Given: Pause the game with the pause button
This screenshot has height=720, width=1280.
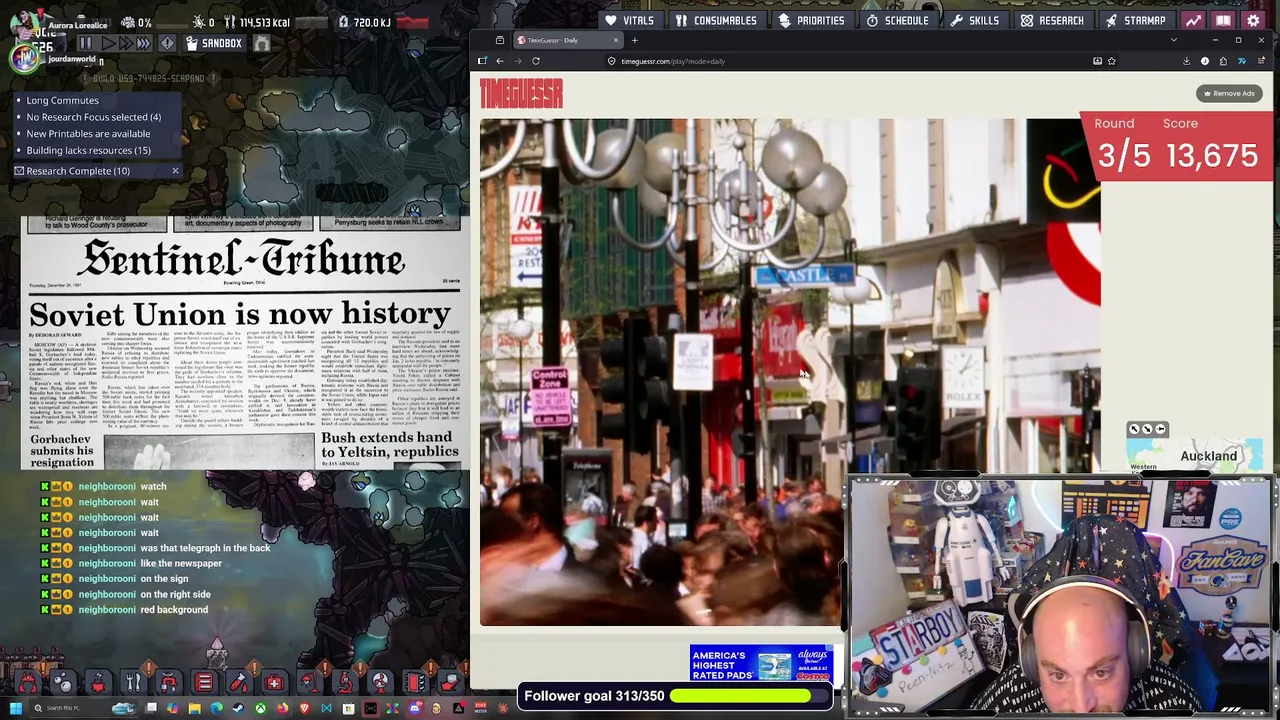Looking at the screenshot, I should click(x=85, y=43).
